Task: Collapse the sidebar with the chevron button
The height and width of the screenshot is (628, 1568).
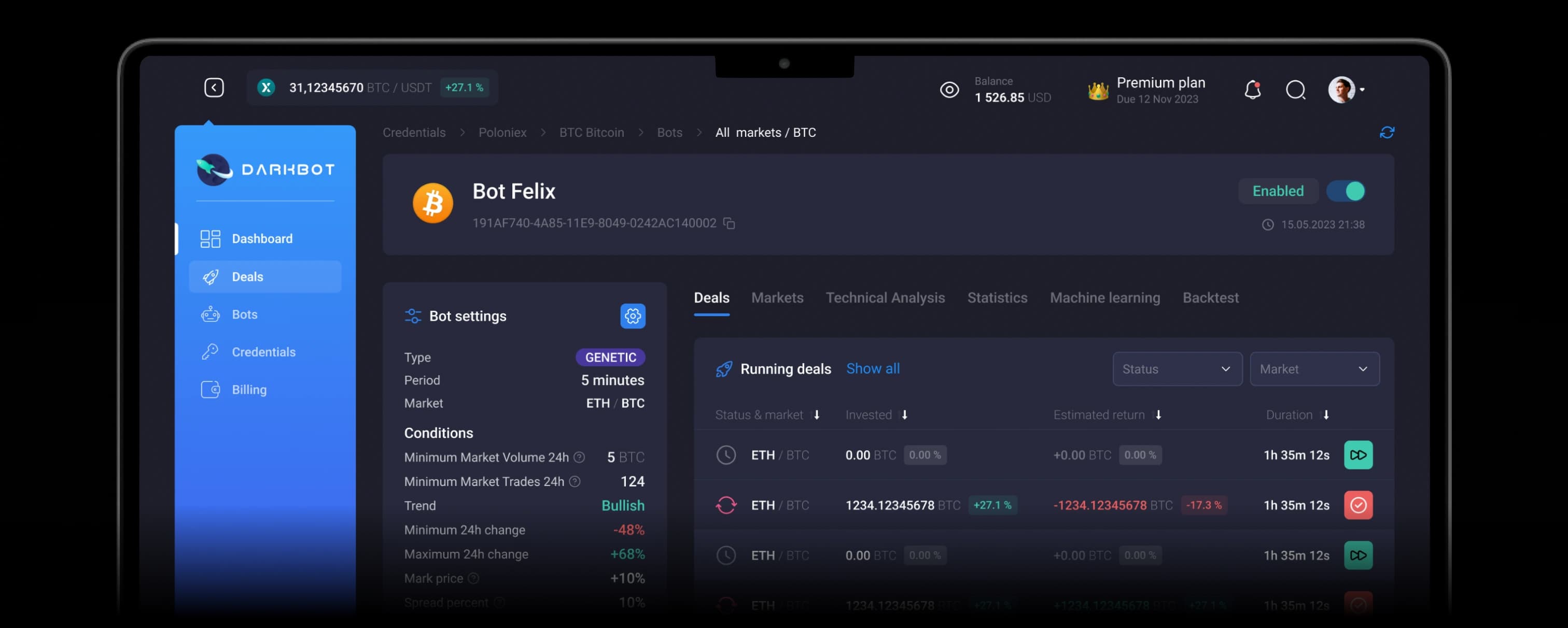Action: click(214, 87)
